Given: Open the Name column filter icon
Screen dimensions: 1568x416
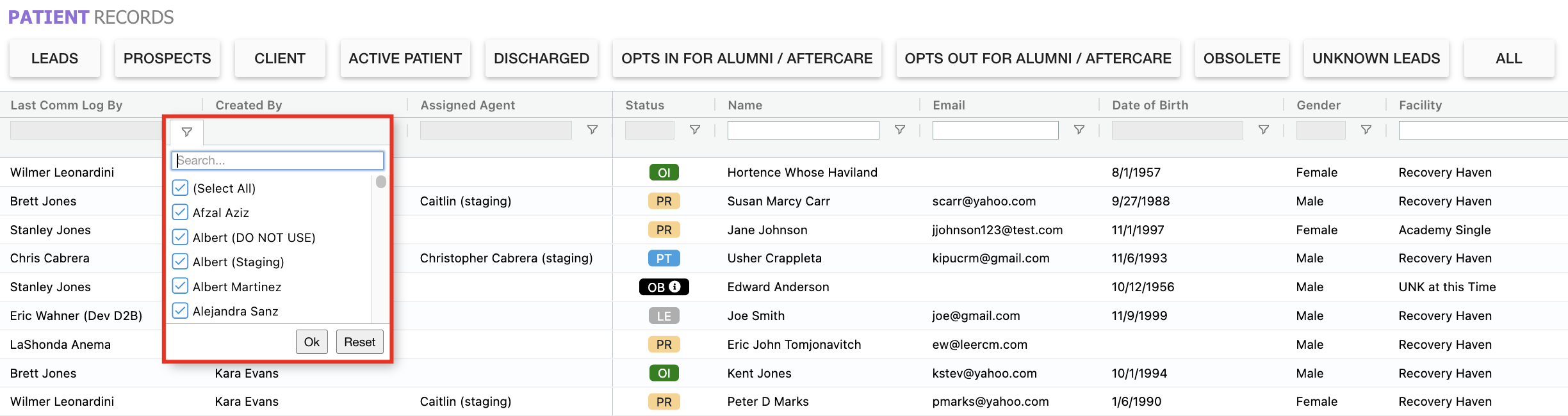Looking at the screenshot, I should pos(900,130).
